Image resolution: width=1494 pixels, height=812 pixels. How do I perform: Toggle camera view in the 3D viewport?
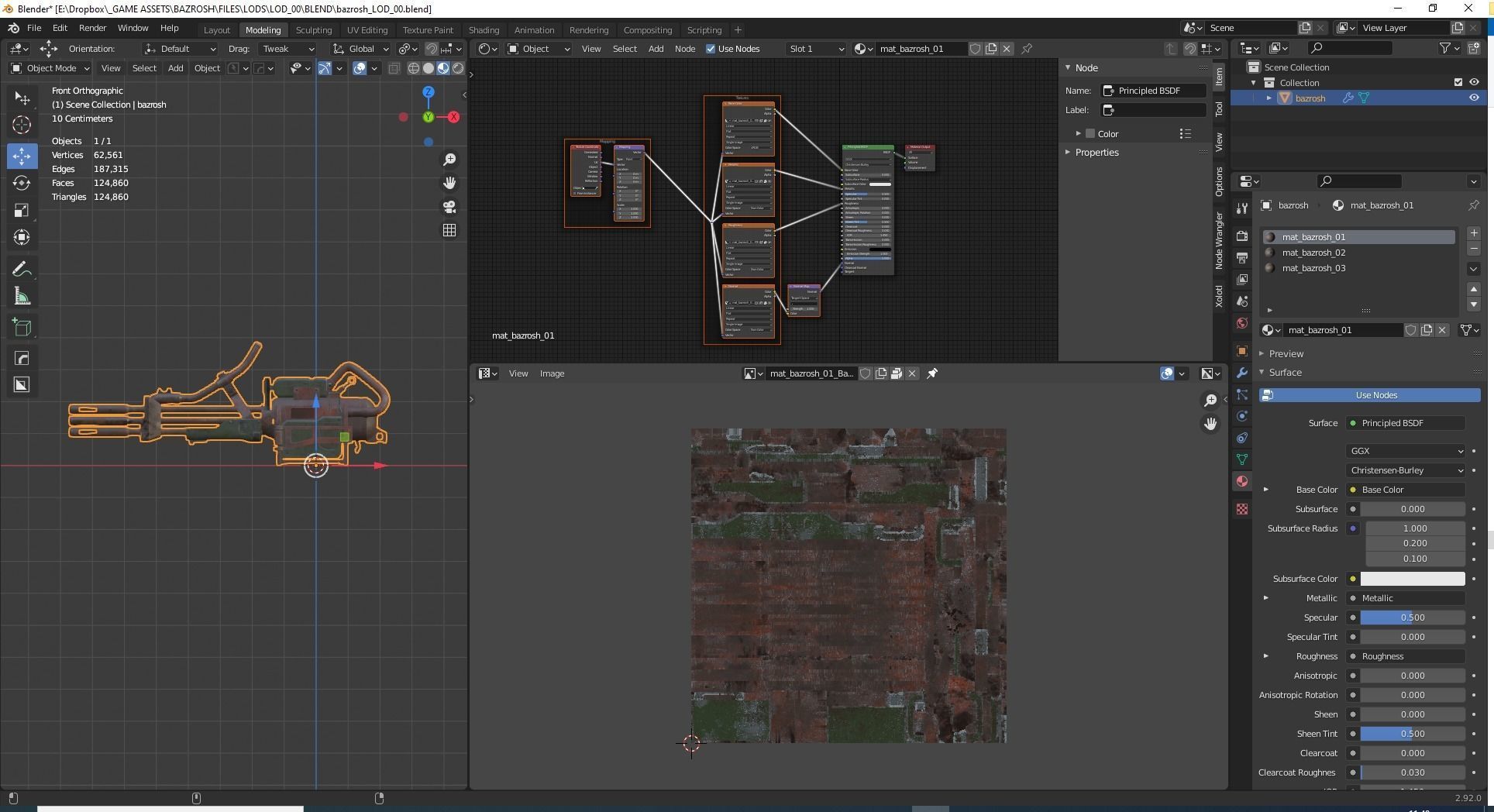pyautogui.click(x=449, y=207)
